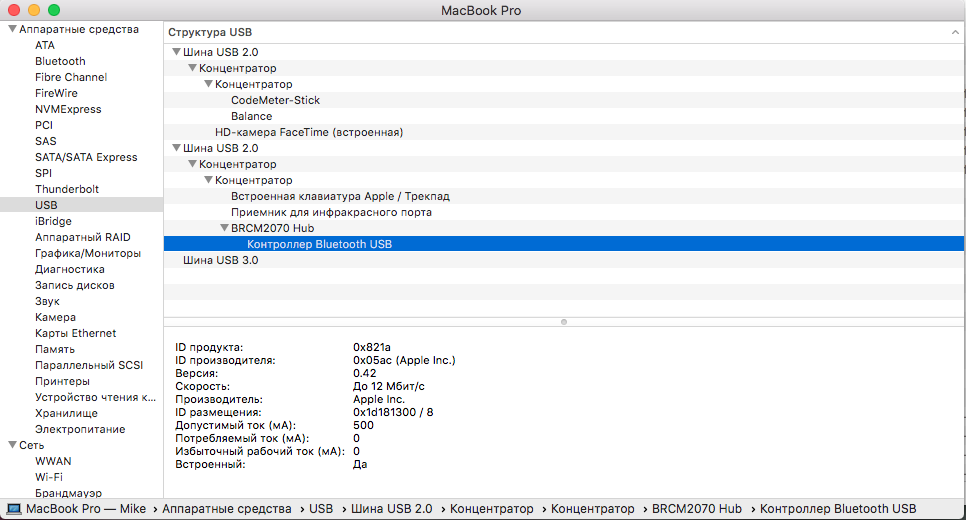Image resolution: width=966 pixels, height=520 pixels.
Task: Select Хранилище in the sidebar
Action: (x=66, y=413)
